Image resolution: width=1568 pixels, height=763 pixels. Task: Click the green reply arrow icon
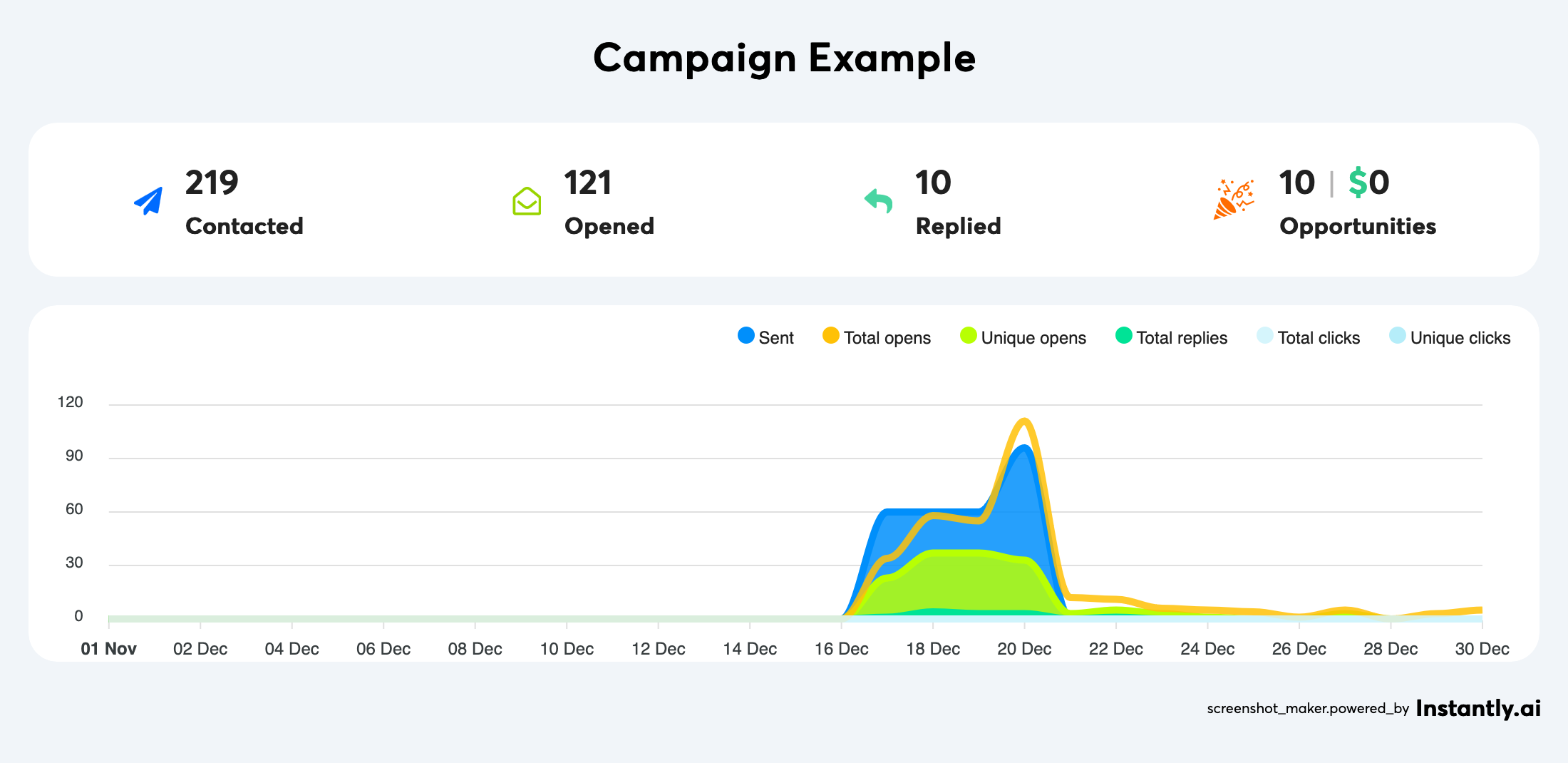coord(878,201)
